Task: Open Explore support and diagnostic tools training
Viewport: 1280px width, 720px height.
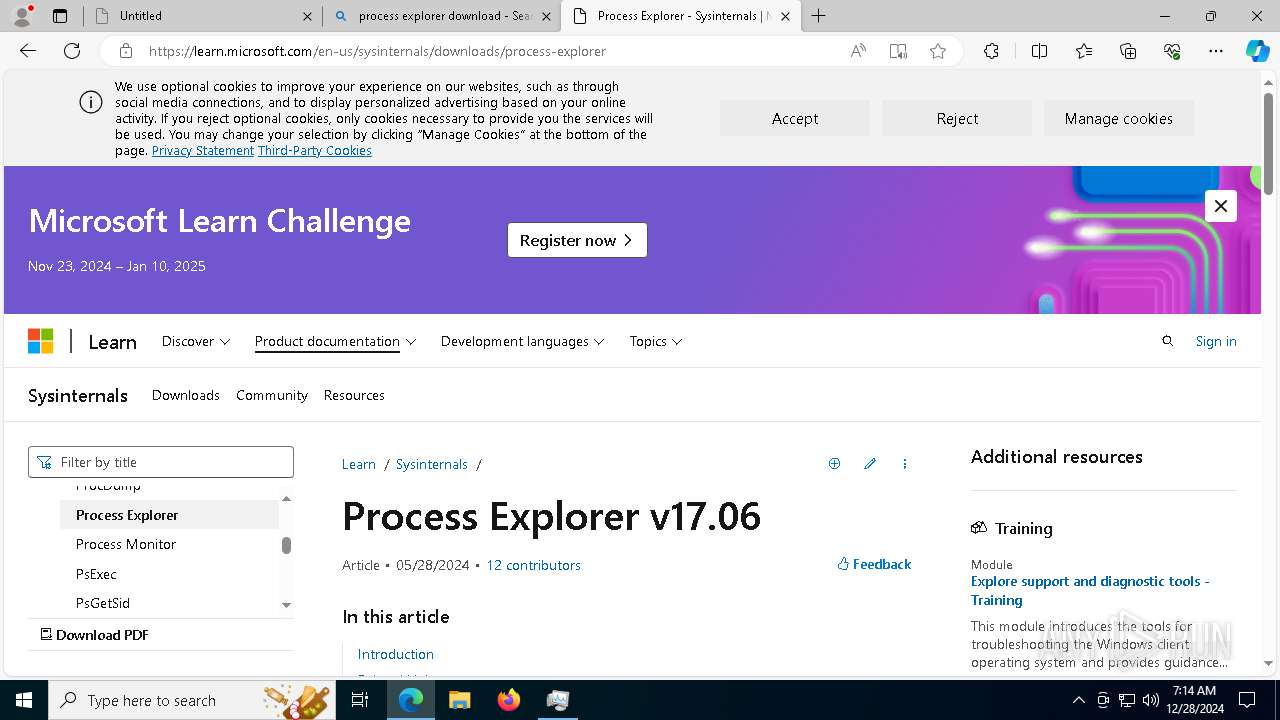Action: tap(1090, 590)
